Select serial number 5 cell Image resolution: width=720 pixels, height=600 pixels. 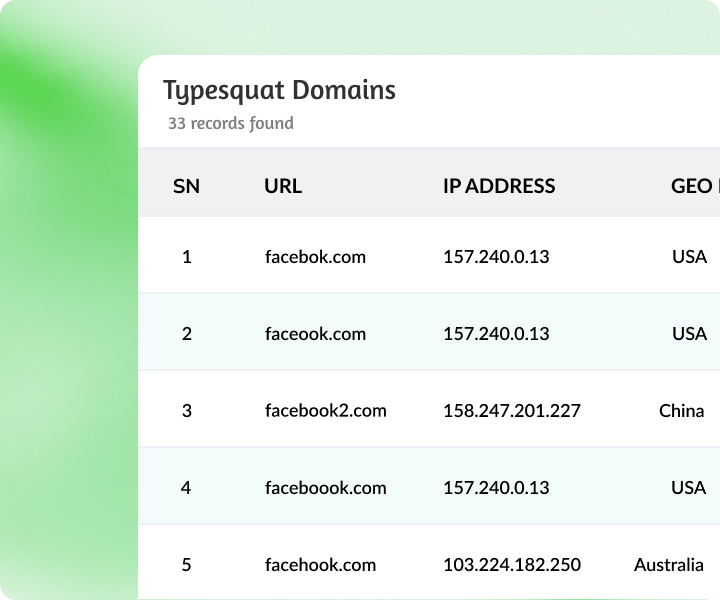(x=186, y=565)
